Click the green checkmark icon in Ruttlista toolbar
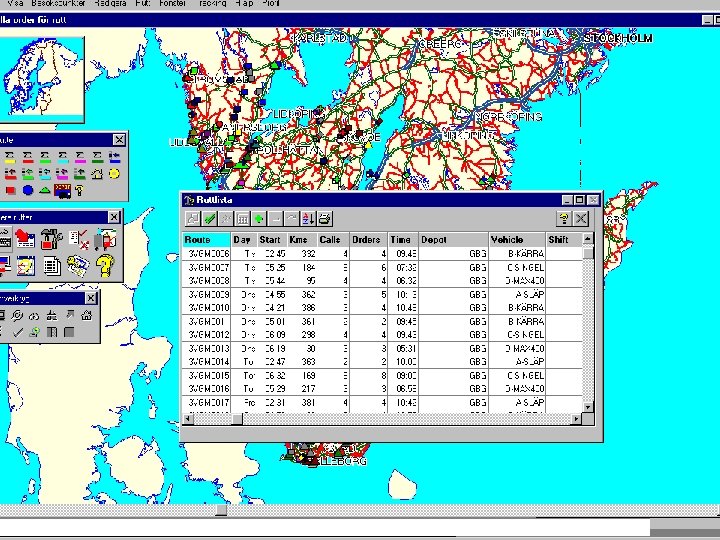 pos(210,218)
